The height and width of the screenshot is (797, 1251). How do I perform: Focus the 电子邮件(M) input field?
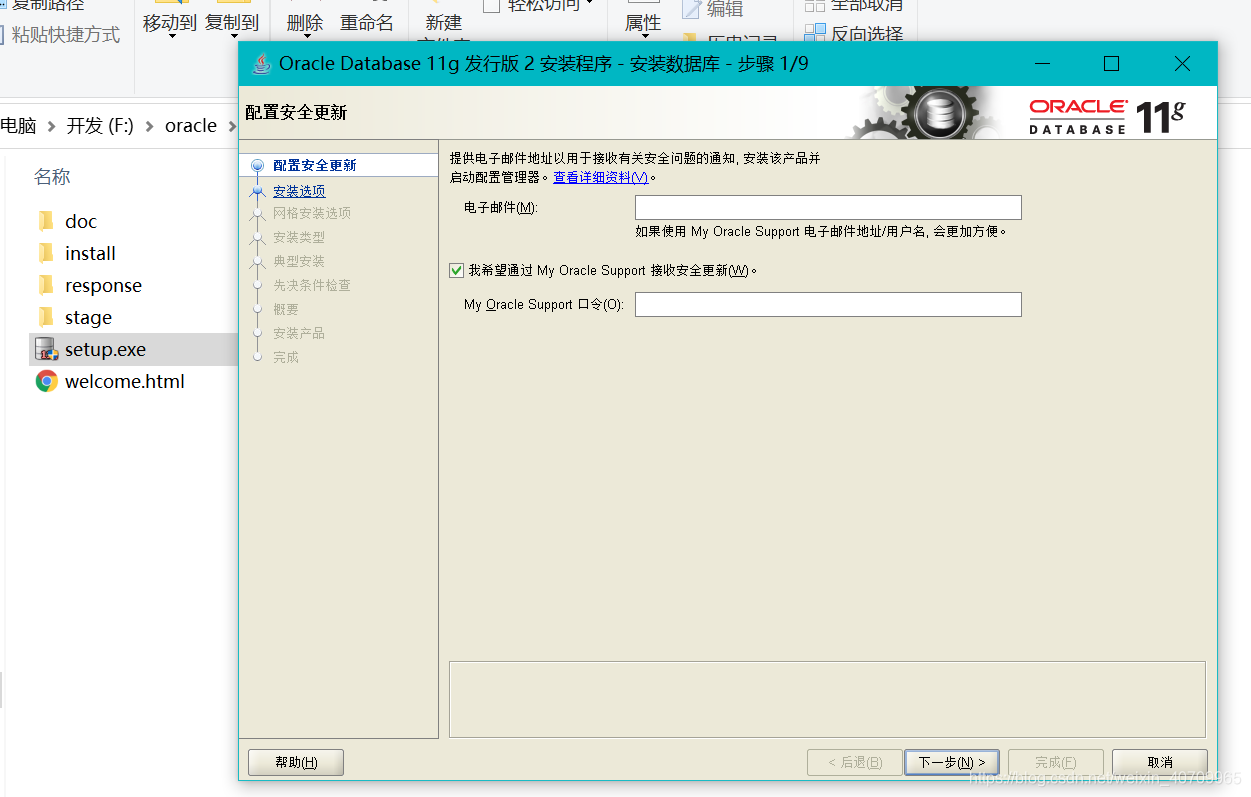[828, 207]
